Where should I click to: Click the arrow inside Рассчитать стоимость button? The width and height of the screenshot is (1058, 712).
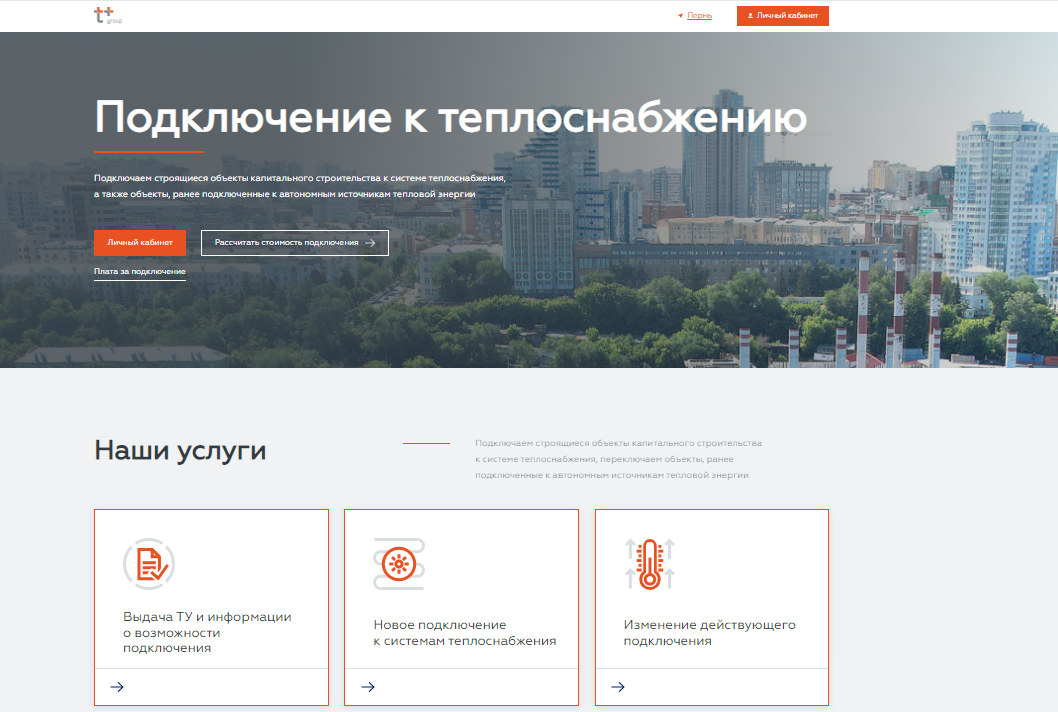(x=371, y=242)
